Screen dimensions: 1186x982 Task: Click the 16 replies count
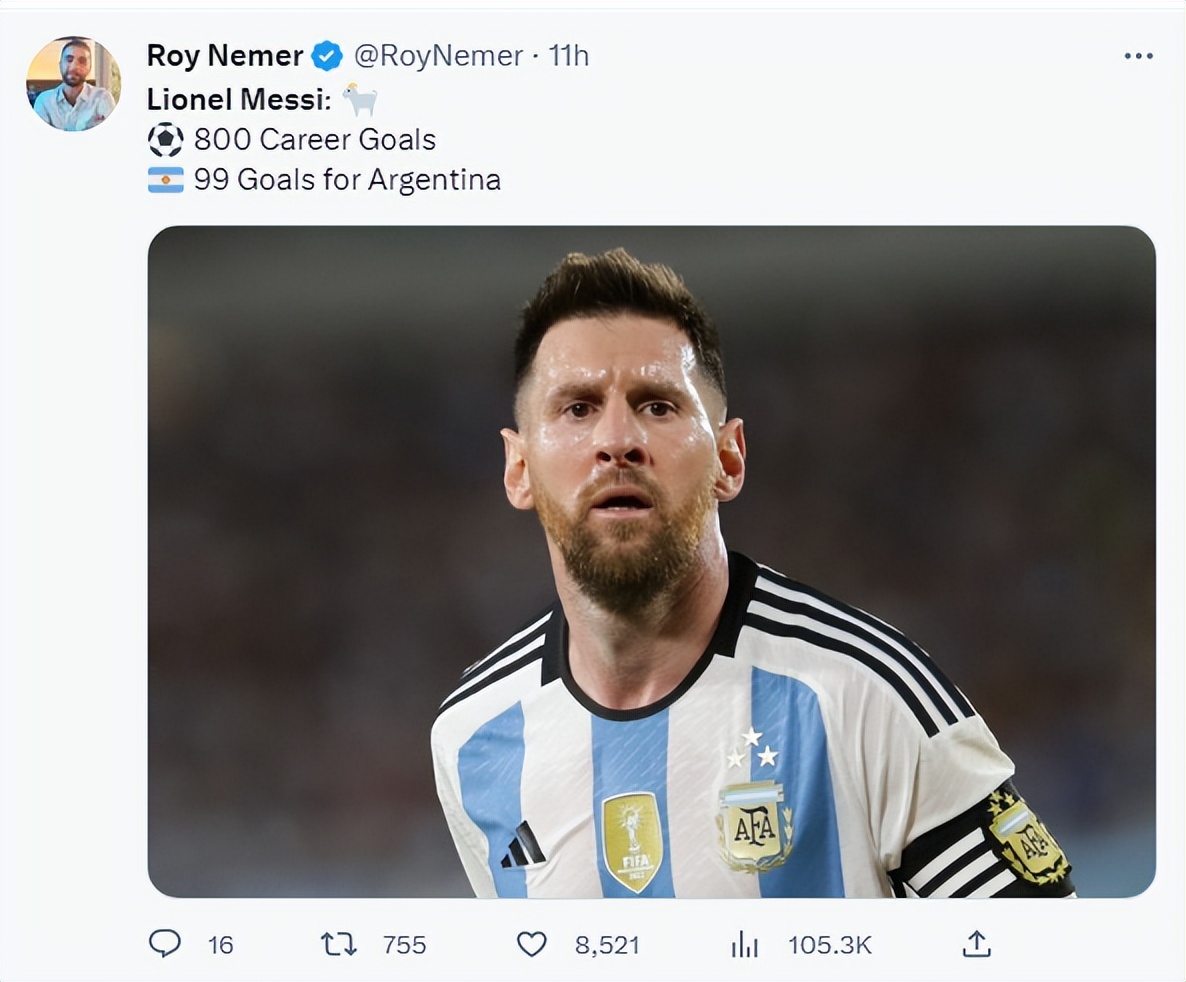point(220,945)
